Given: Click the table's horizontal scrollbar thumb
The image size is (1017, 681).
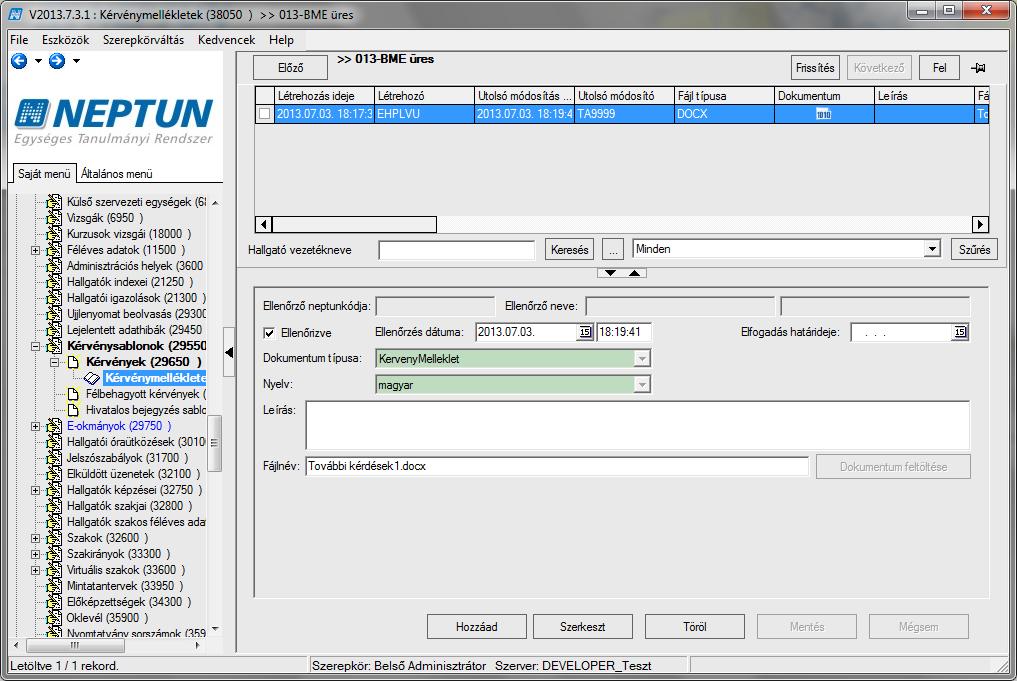Looking at the screenshot, I should (354, 224).
